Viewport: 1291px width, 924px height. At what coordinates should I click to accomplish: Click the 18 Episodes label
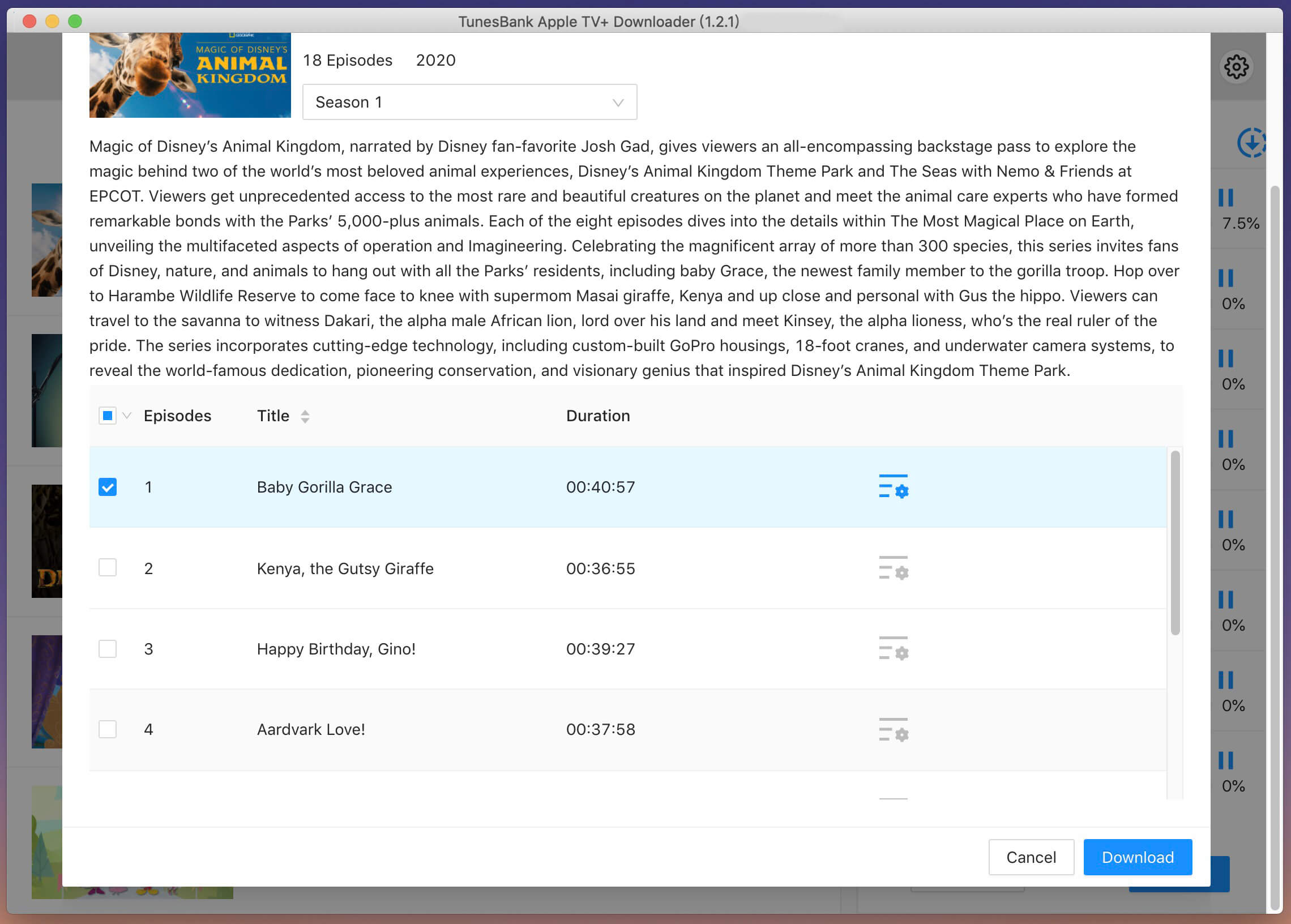coord(348,61)
